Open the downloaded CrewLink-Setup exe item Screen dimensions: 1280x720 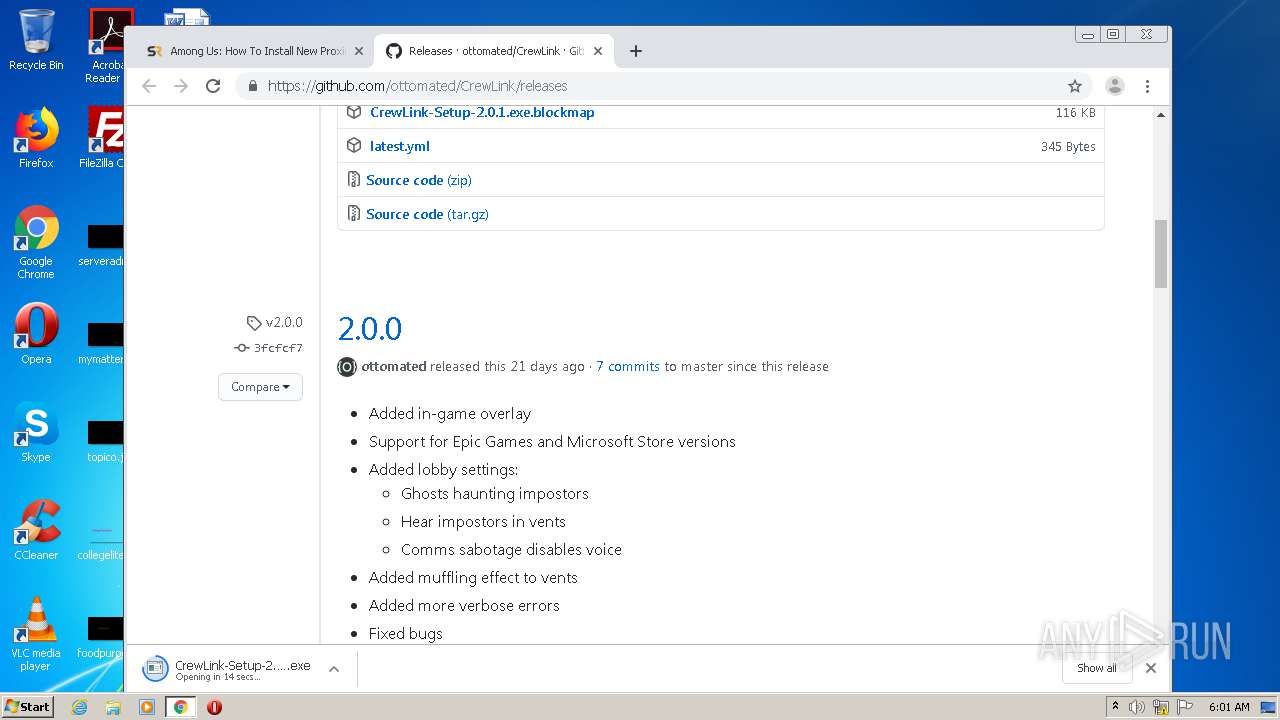tap(228, 669)
